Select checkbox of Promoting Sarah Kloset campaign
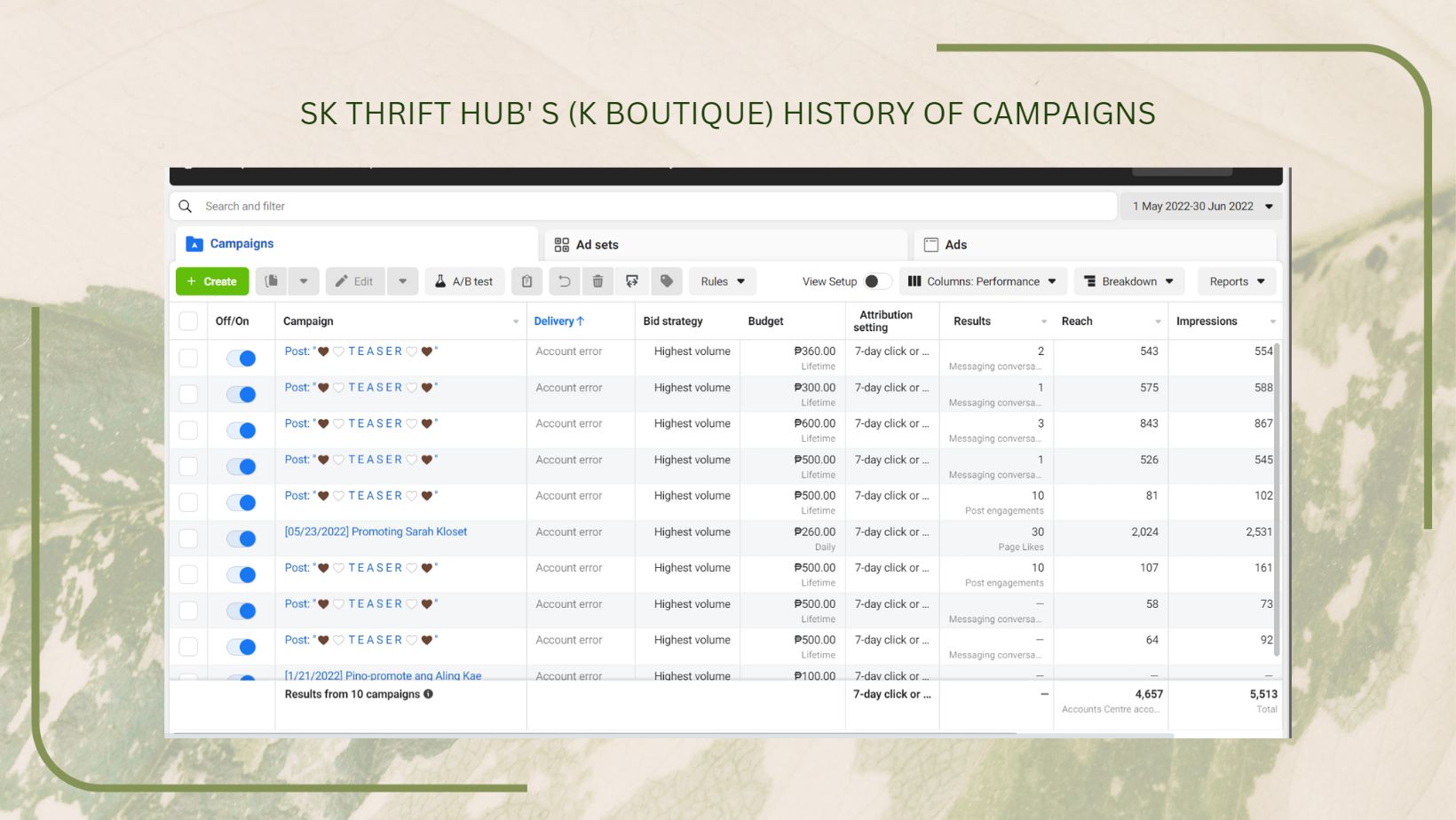1456x820 pixels. [x=188, y=539]
